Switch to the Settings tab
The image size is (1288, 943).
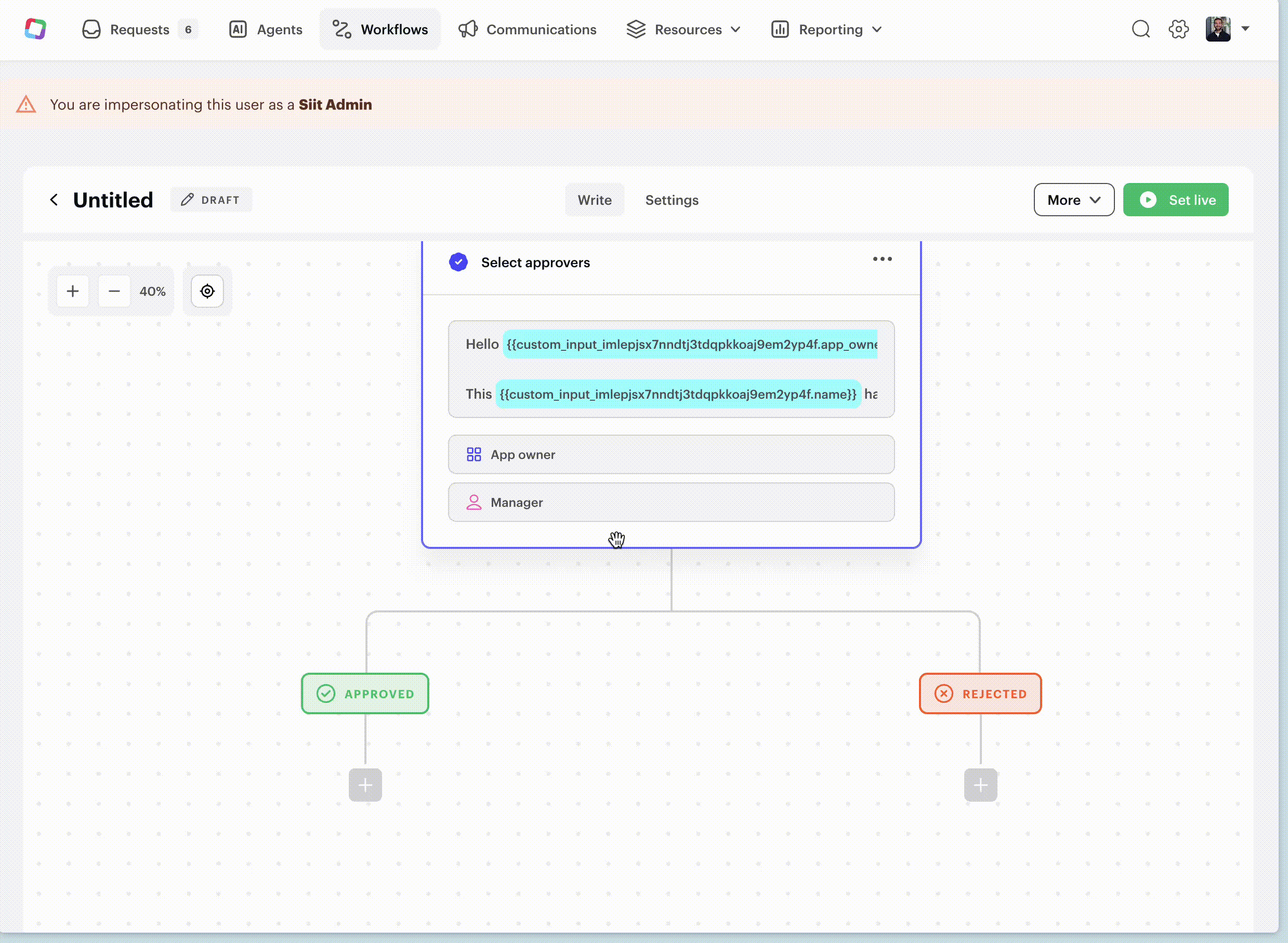point(672,200)
